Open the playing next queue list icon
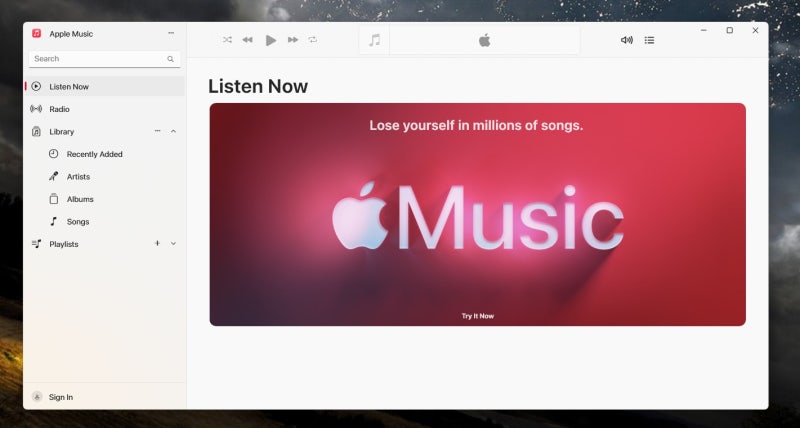Viewport: 800px width, 428px height. [649, 40]
